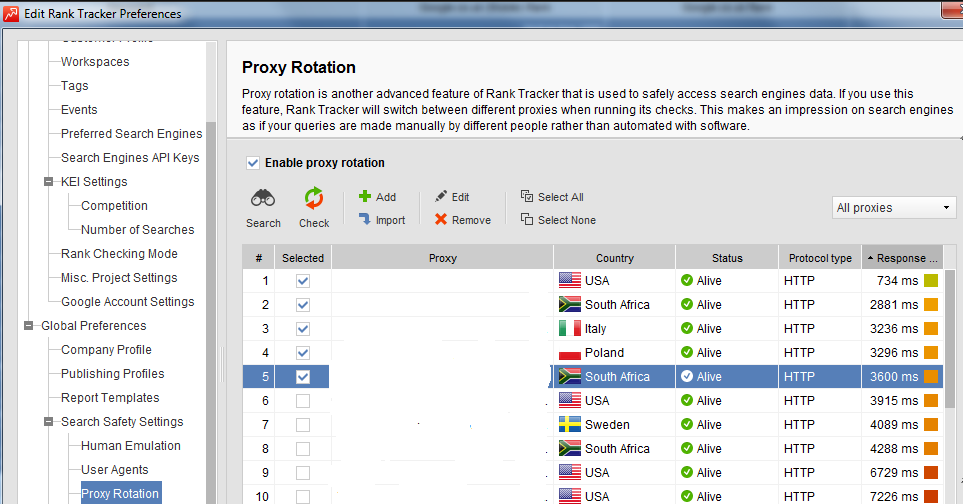This screenshot has height=504, width=963.
Task: Click the Import arrow icon
Action: point(365,219)
